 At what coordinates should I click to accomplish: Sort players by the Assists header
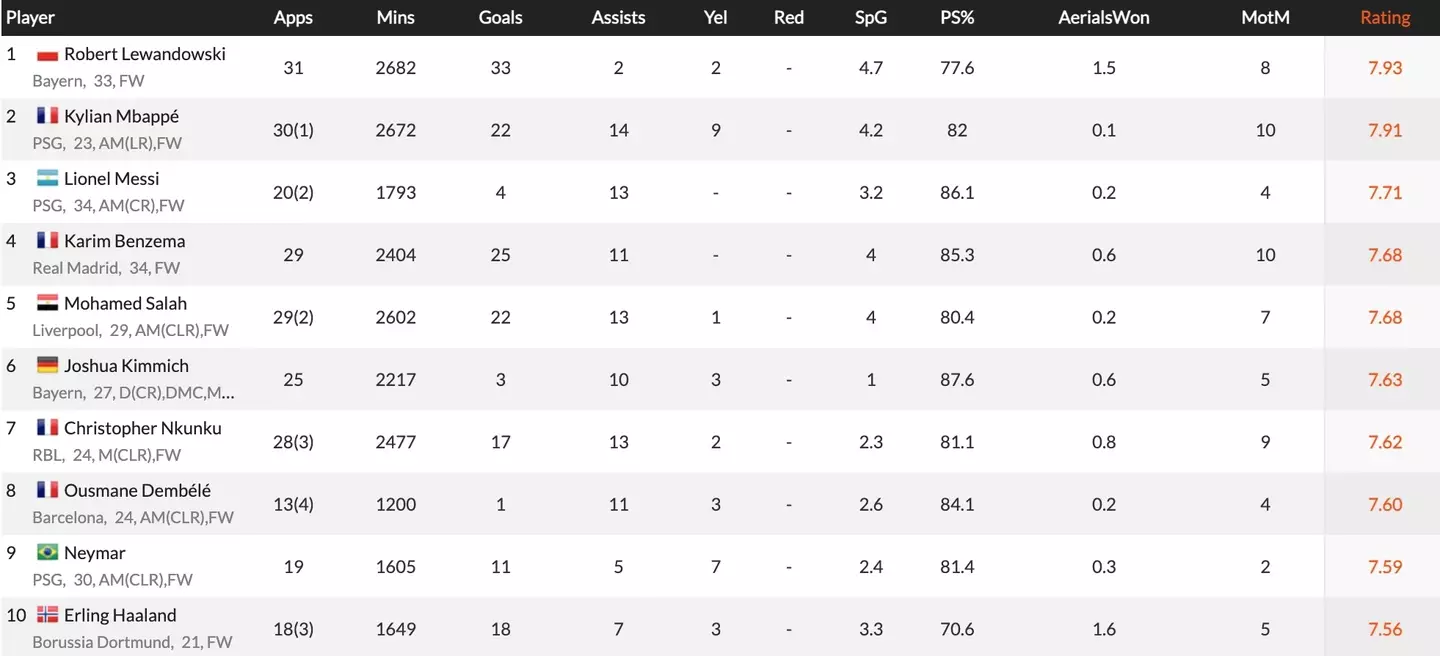coord(618,17)
